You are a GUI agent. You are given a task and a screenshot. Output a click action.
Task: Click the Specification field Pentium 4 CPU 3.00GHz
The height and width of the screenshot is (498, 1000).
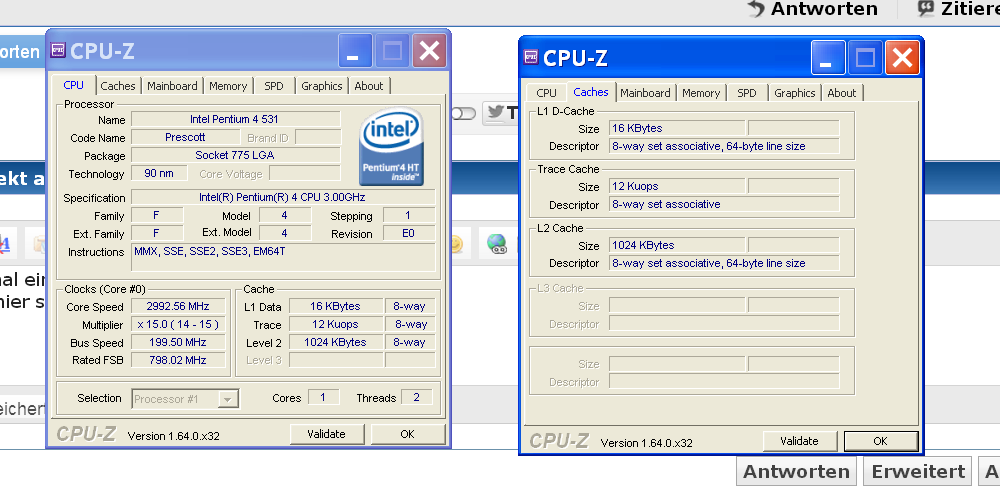[x=283, y=197]
